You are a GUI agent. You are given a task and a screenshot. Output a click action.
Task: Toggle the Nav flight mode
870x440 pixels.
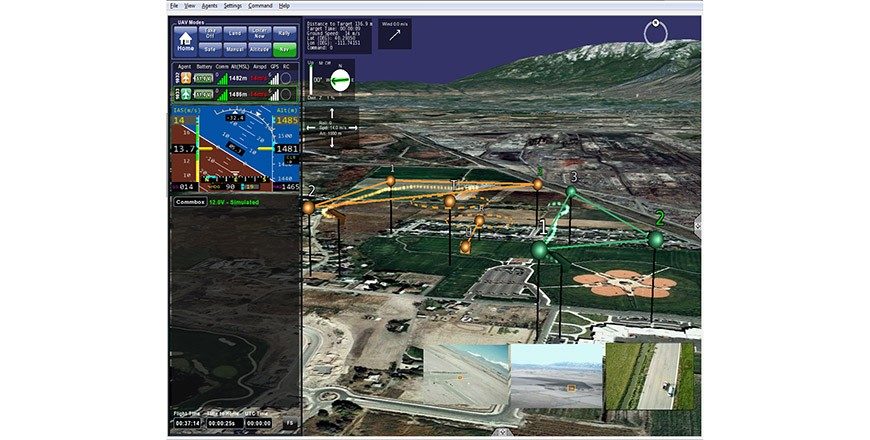click(285, 48)
